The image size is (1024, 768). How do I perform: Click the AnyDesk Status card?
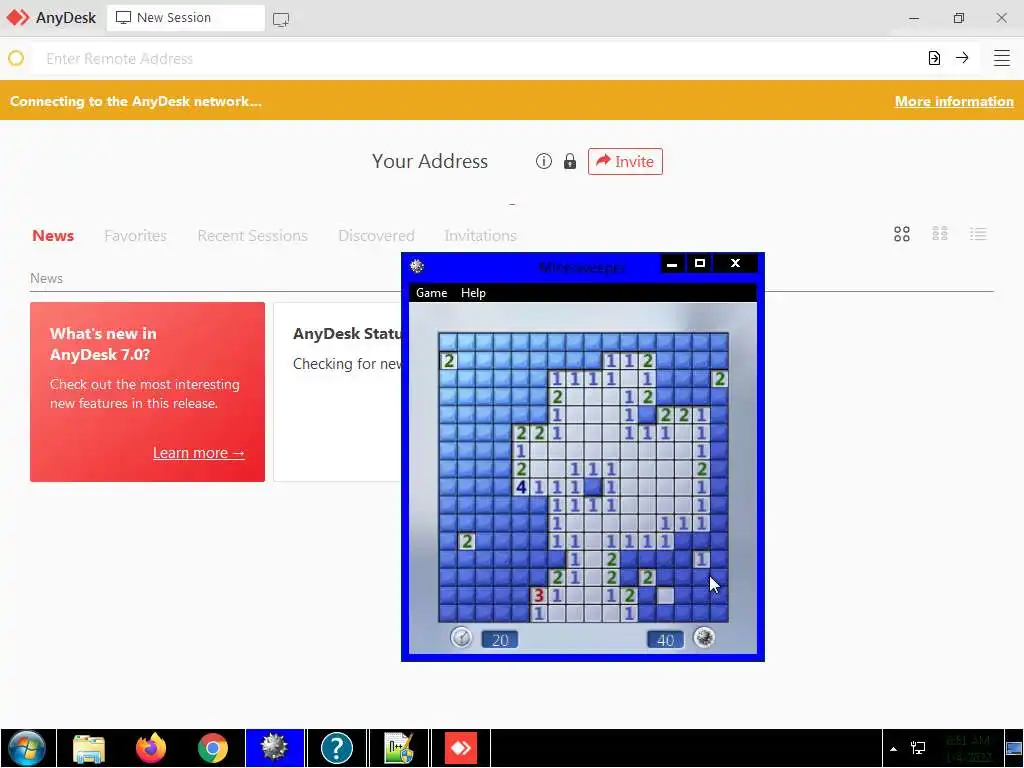coord(338,392)
